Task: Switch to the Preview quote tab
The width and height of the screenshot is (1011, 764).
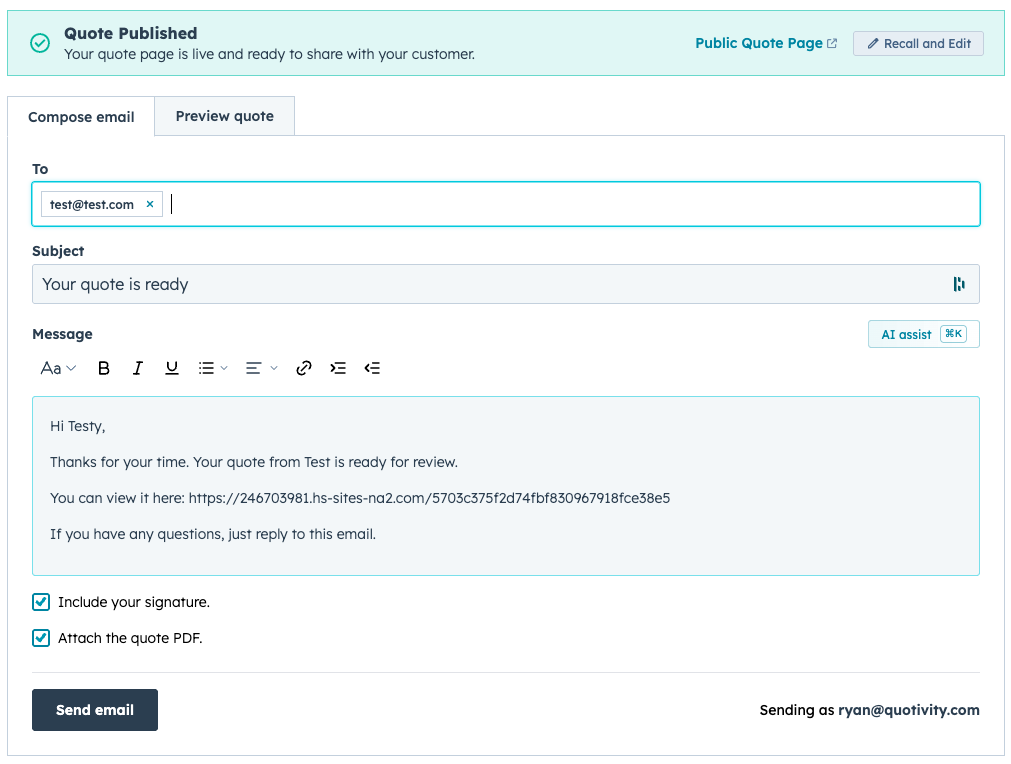Action: tap(224, 116)
